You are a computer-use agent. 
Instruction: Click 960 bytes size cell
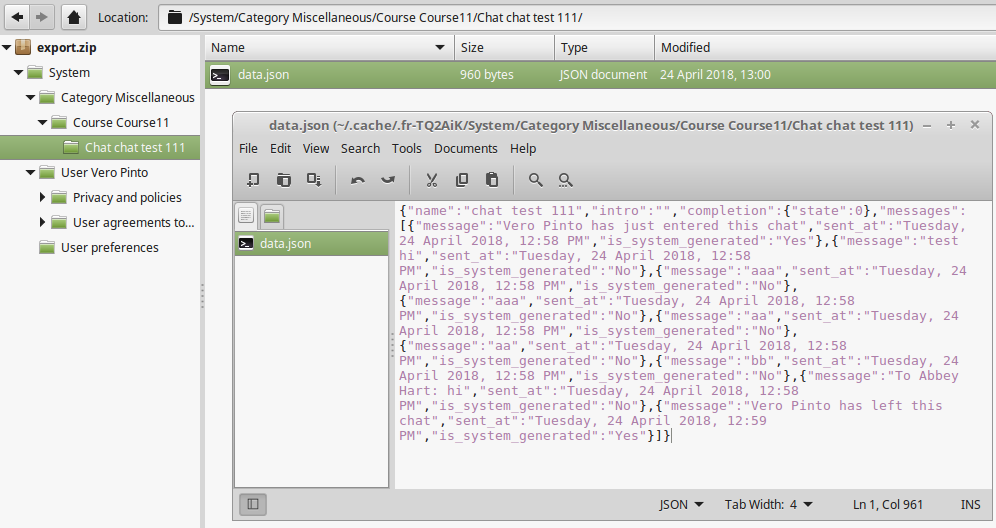(x=487, y=74)
